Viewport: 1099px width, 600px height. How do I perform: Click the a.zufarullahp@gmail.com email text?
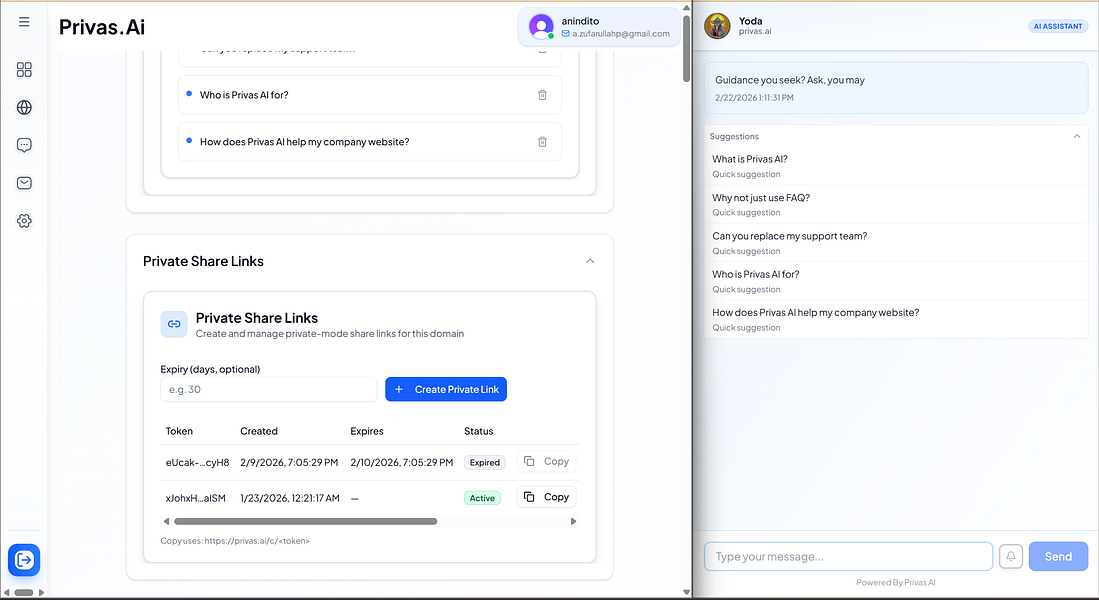pos(620,34)
